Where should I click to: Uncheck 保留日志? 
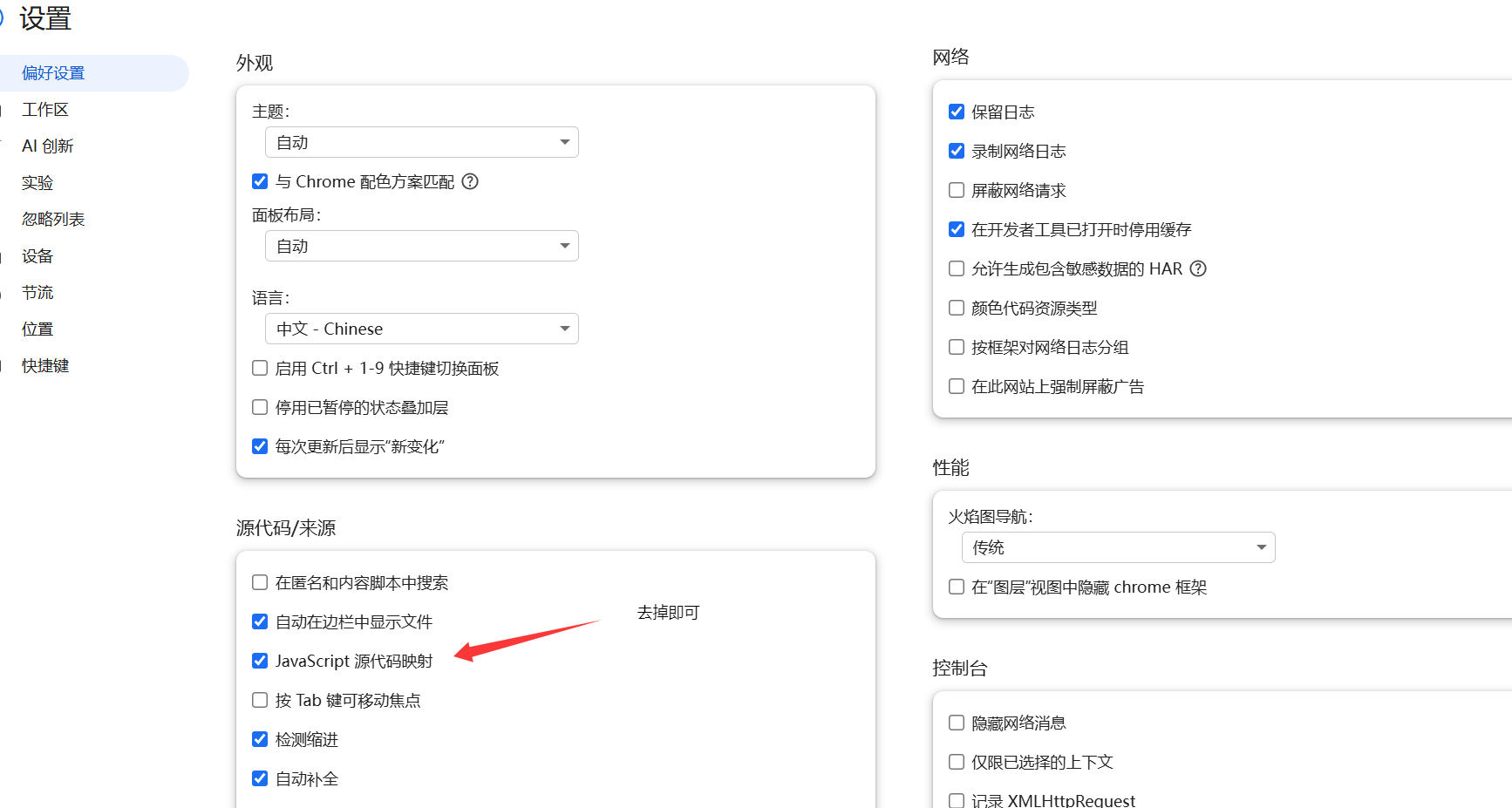click(x=957, y=112)
